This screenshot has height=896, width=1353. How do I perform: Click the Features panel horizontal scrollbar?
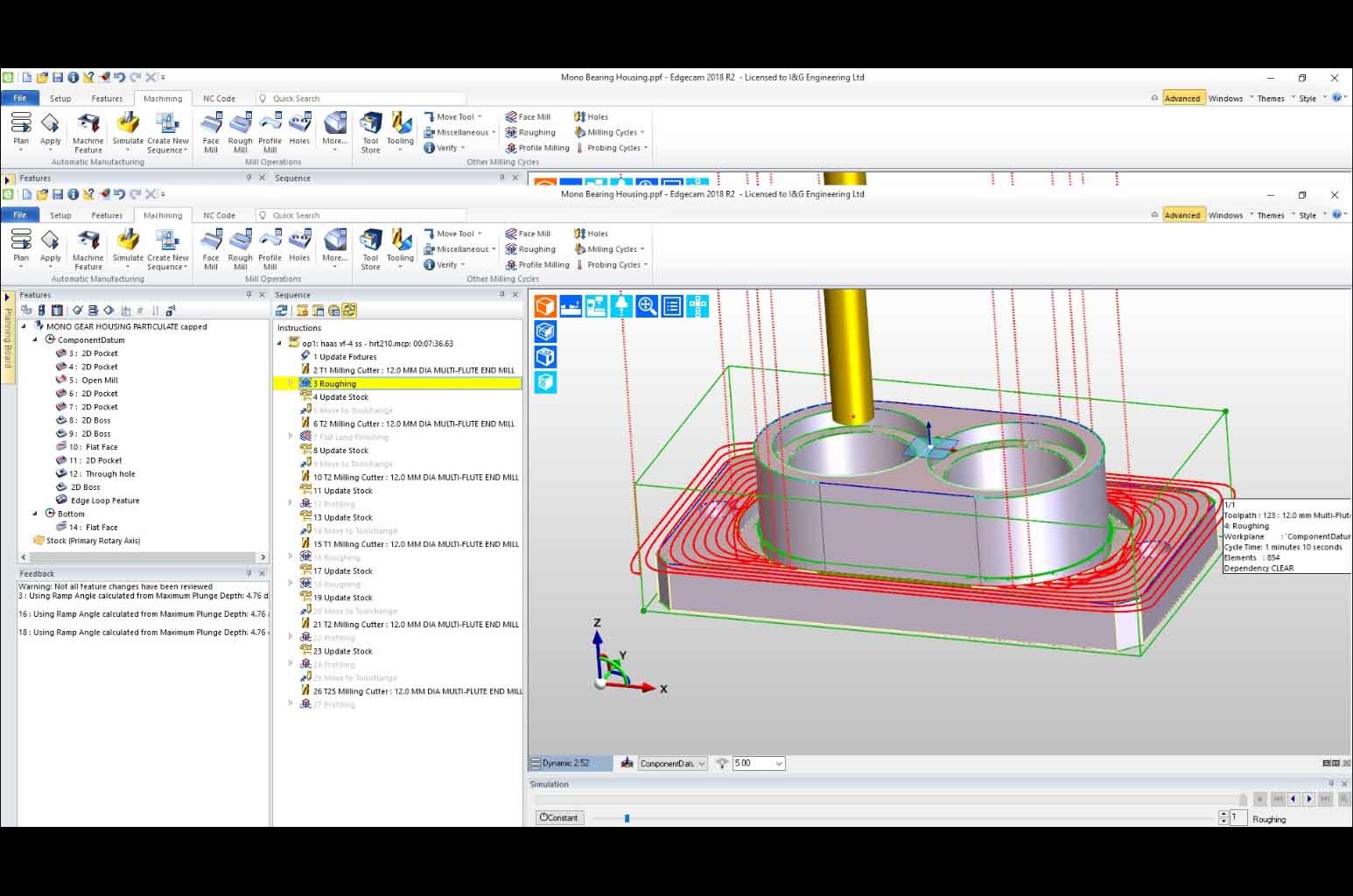[143, 556]
